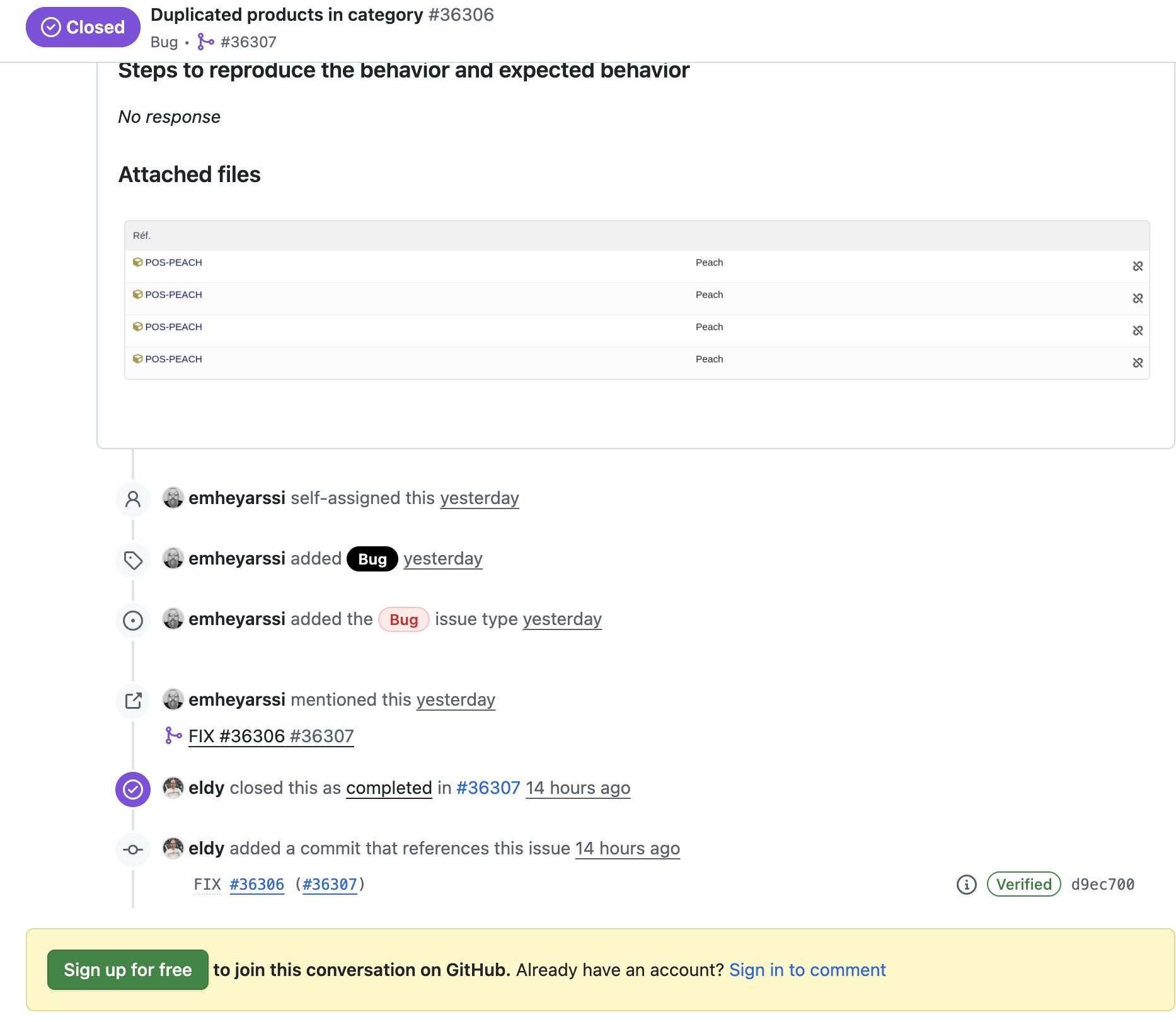Screen dimensions: 1176x1022
Task: Open emheyarssi profile from self-assigned event
Action: click(x=236, y=498)
